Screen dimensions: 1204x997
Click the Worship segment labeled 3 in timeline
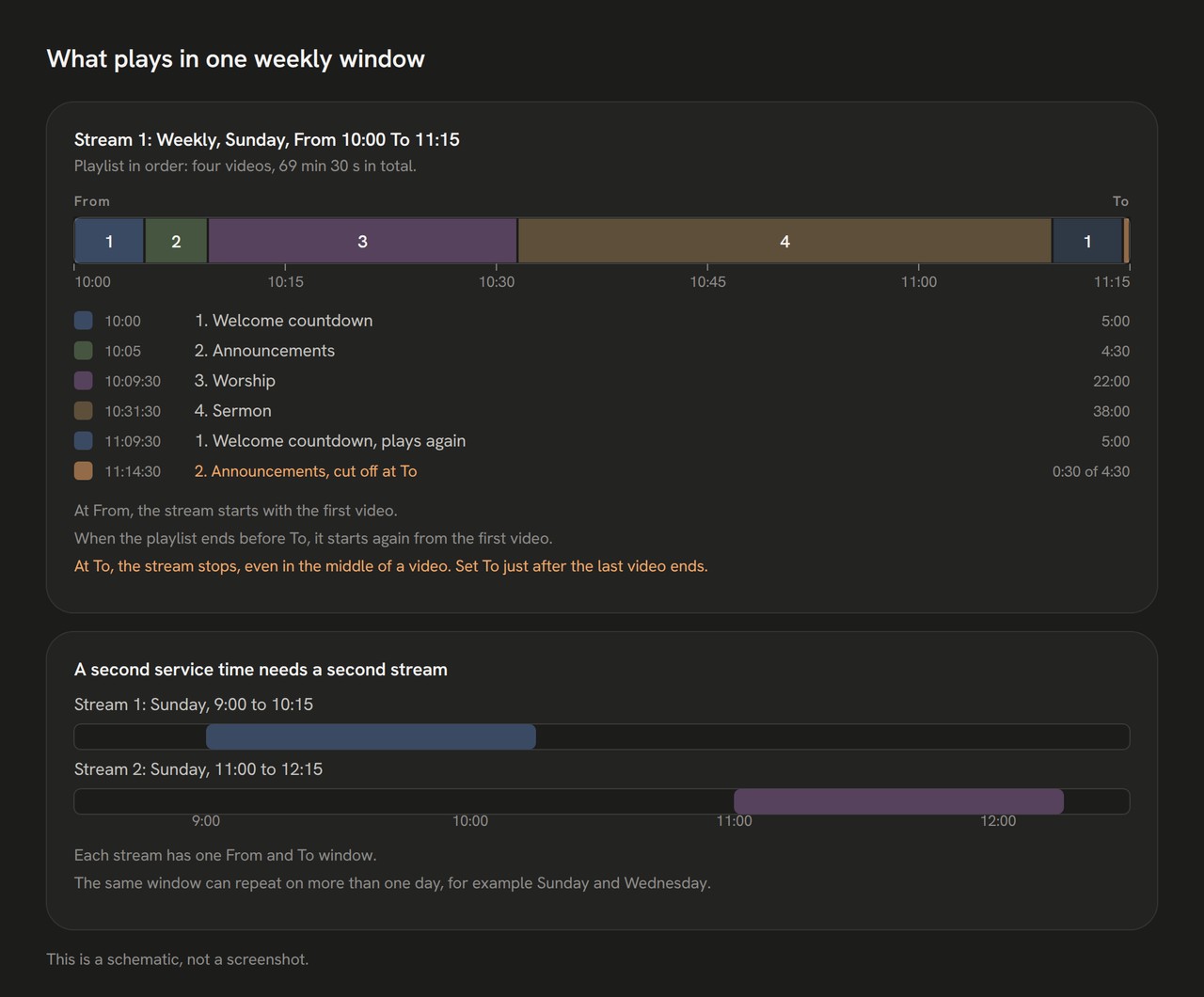tap(362, 242)
